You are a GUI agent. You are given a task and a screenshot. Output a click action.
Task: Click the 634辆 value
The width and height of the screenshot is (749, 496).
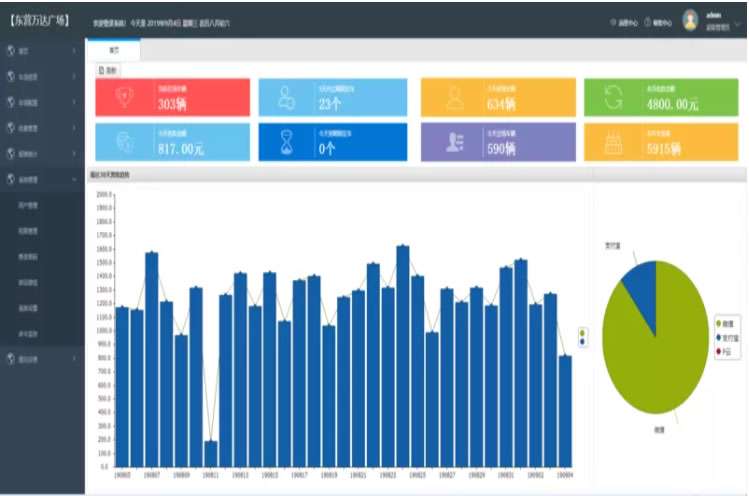coord(501,104)
